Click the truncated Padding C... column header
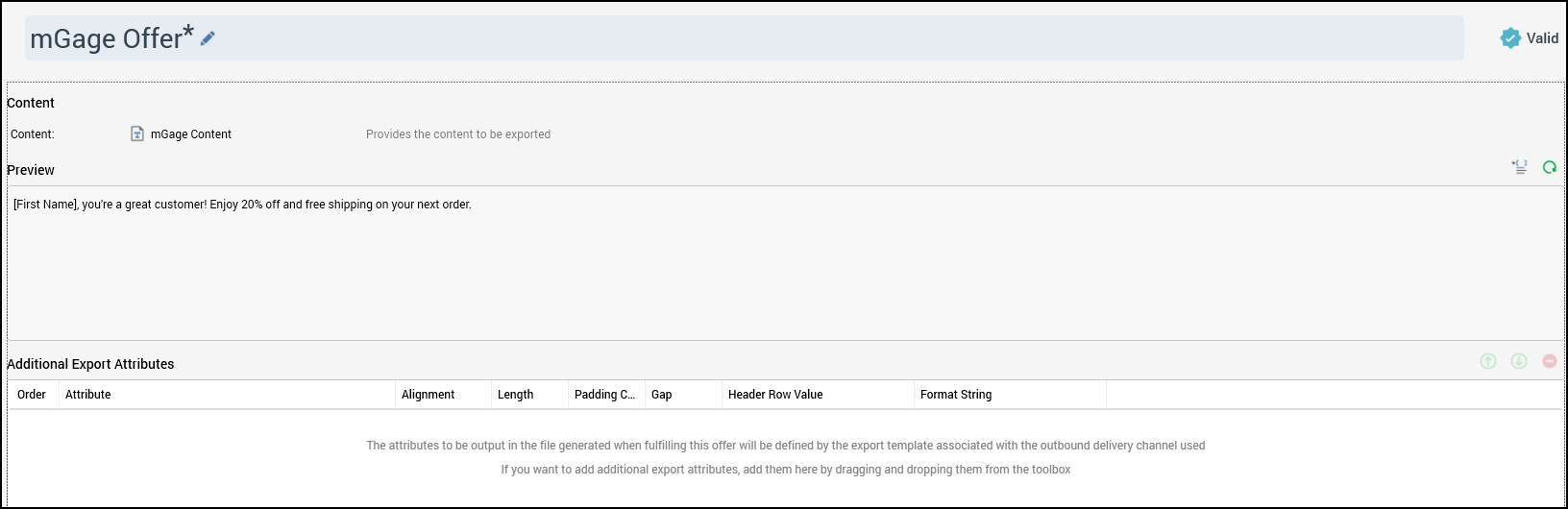This screenshot has width=1568, height=509. 604,395
